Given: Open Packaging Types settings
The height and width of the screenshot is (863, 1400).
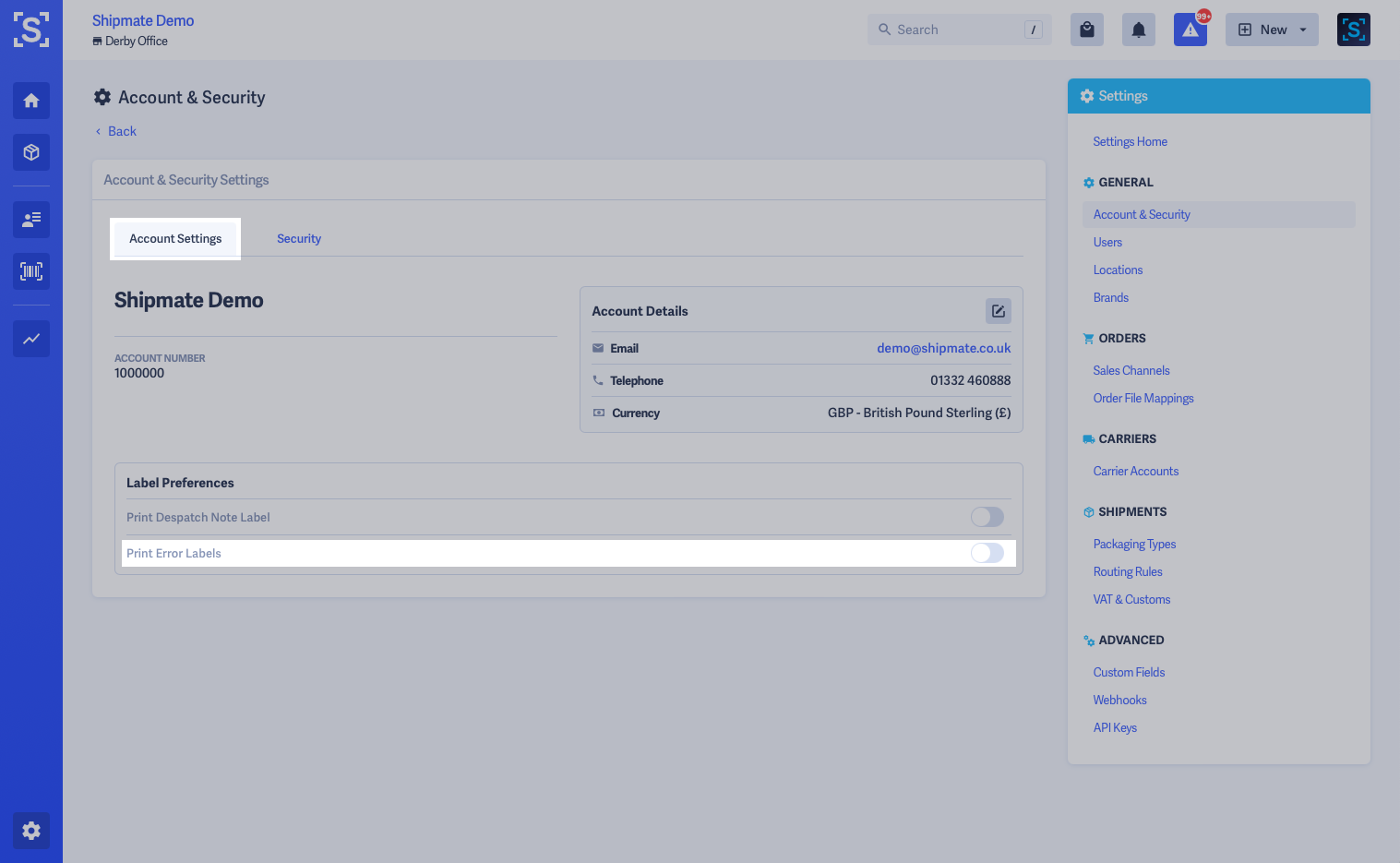Looking at the screenshot, I should [1134, 544].
